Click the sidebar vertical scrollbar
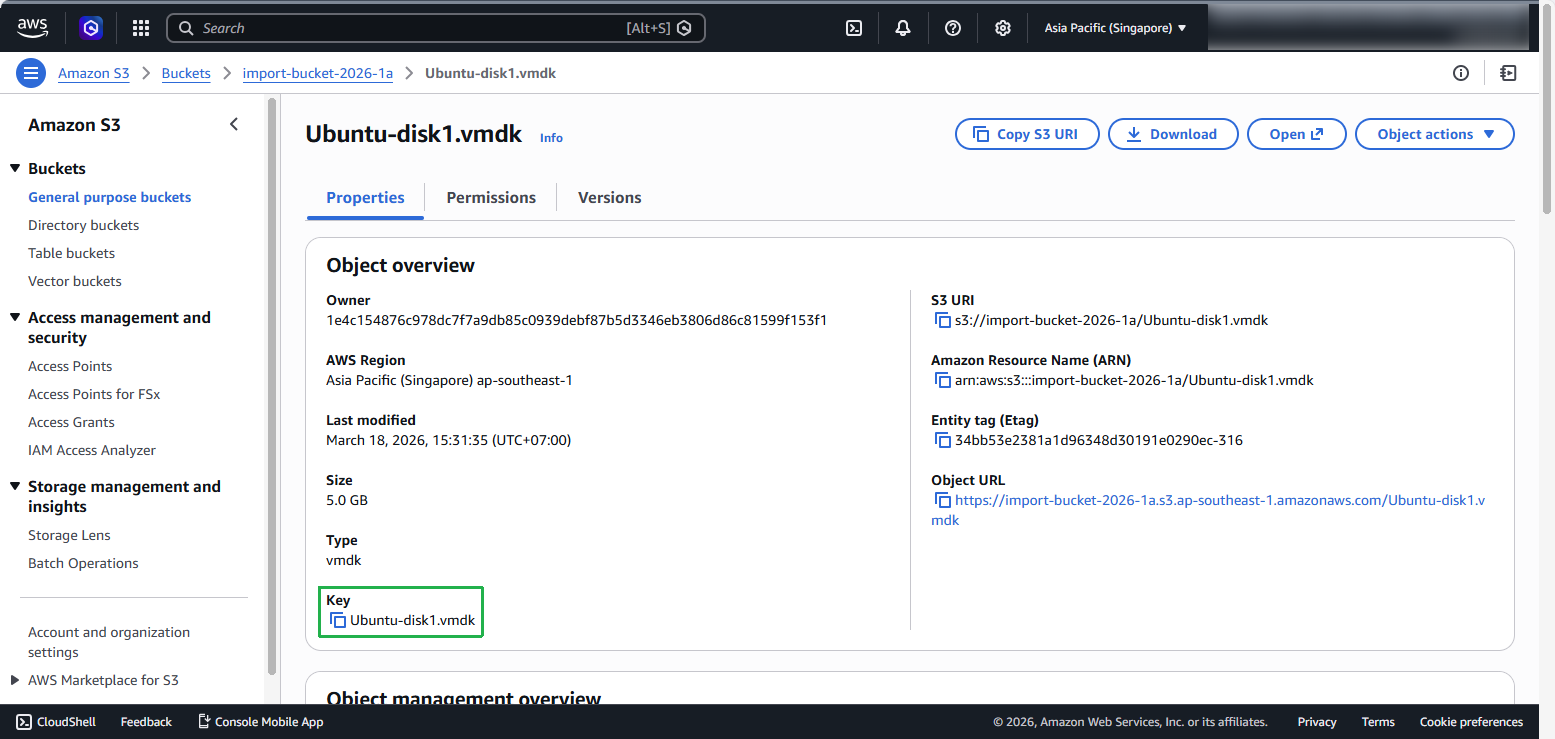The height and width of the screenshot is (739, 1555). click(272, 387)
